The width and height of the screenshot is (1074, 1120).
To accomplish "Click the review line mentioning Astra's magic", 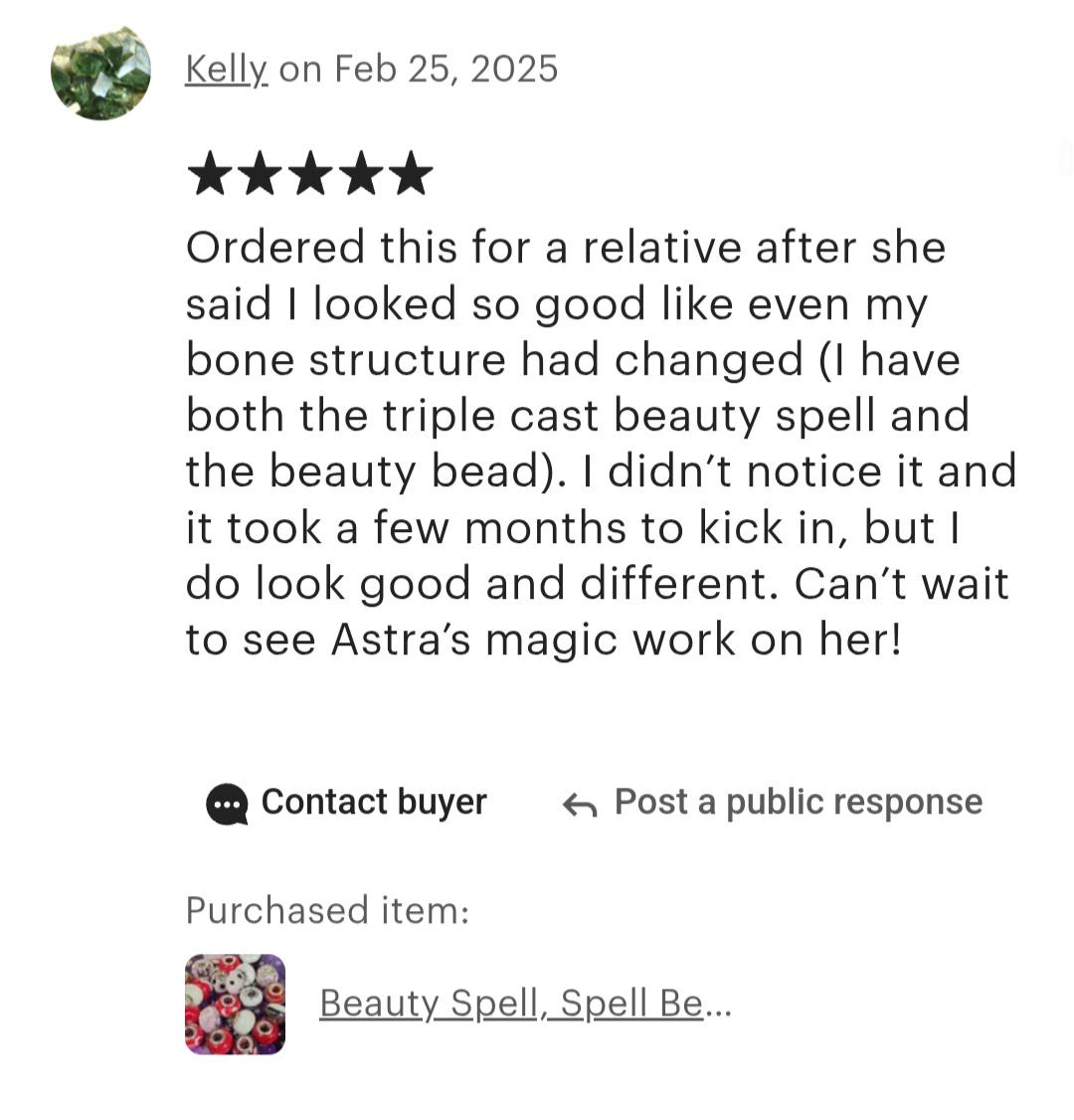I will (x=543, y=639).
